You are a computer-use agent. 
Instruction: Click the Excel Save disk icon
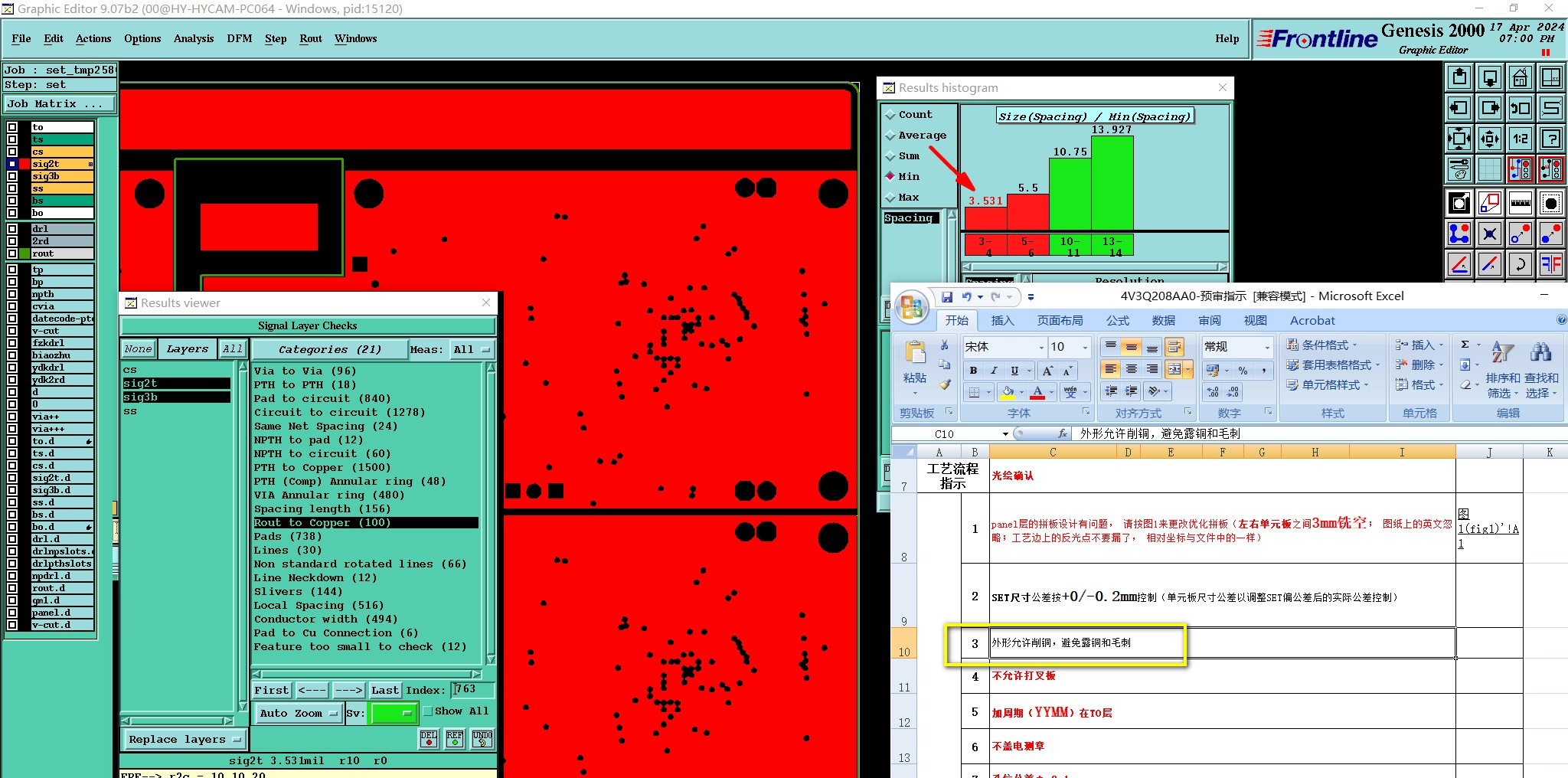pos(947,296)
